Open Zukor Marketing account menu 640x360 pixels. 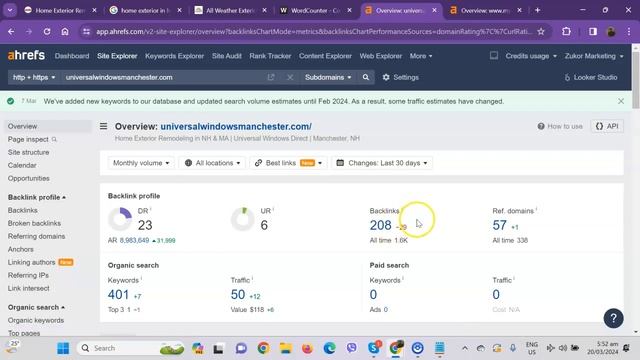[x=594, y=56]
